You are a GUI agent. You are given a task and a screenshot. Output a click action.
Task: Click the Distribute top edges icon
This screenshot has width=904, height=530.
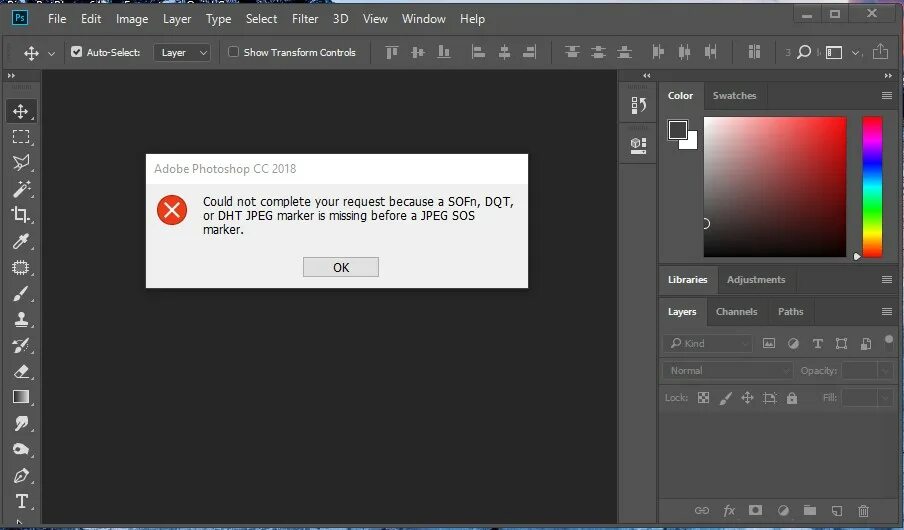pos(572,52)
